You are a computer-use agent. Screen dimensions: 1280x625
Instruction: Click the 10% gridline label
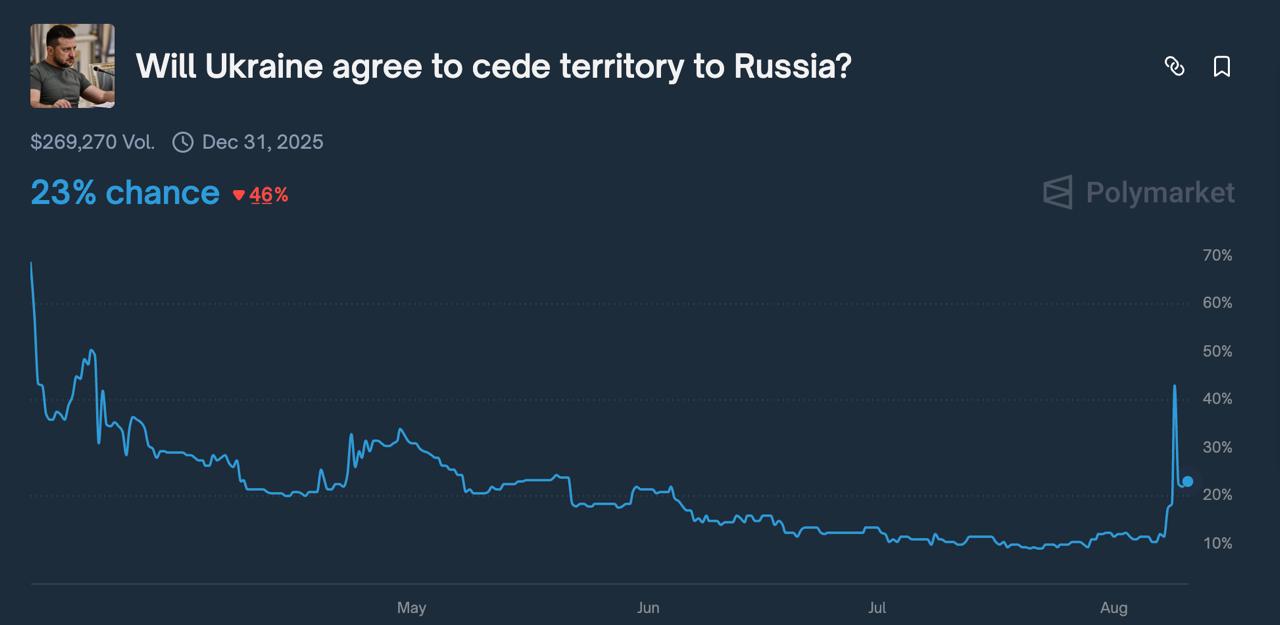1216,543
